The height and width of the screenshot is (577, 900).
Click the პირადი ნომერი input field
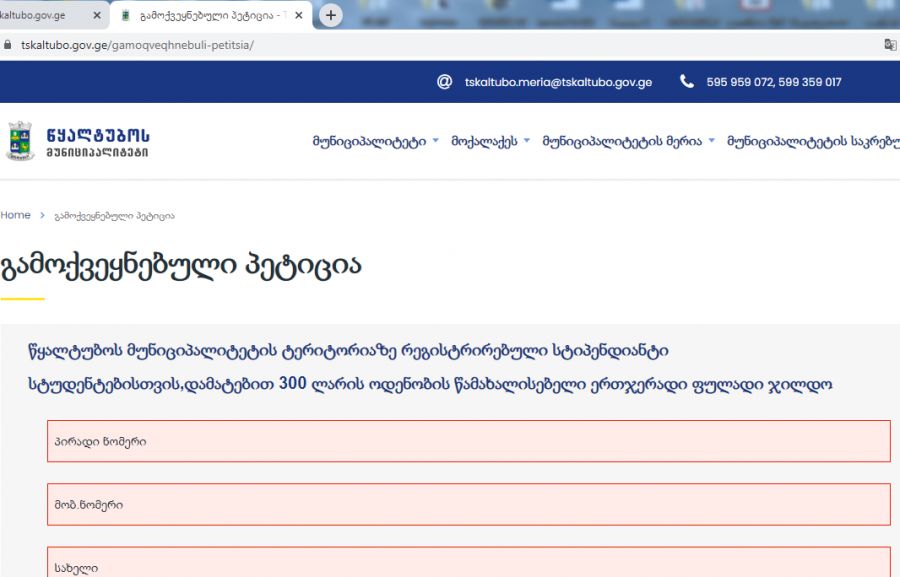click(468, 441)
